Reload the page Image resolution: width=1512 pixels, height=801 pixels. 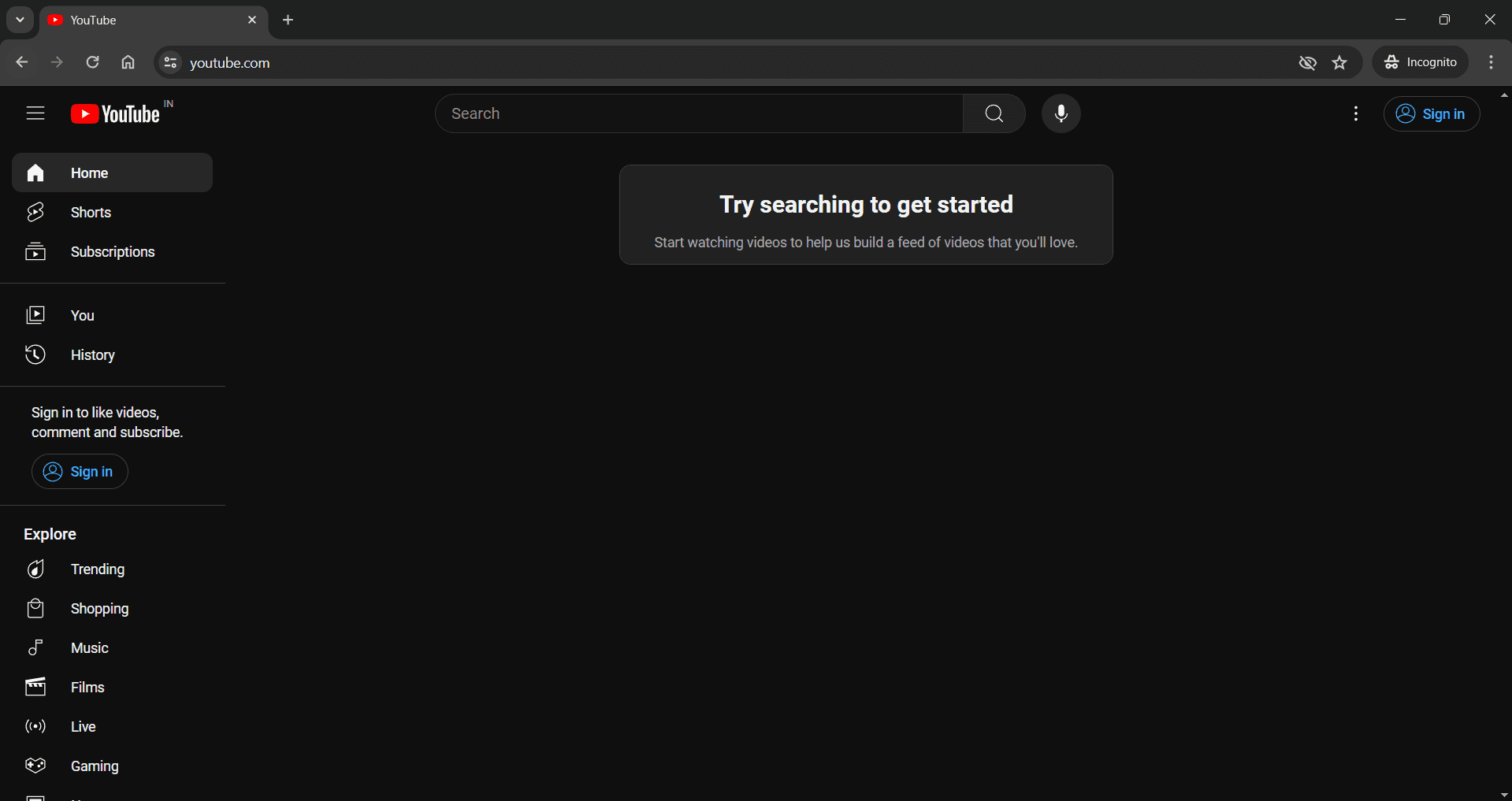coord(92,62)
